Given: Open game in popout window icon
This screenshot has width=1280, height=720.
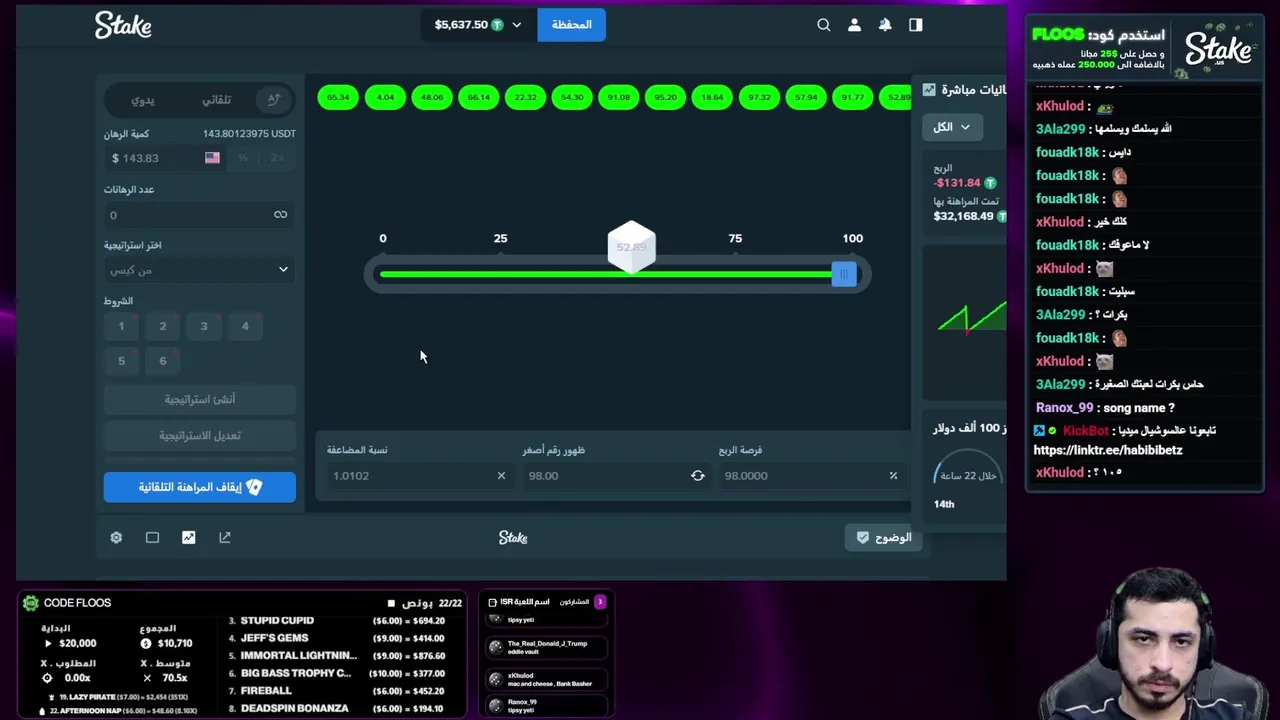Looking at the screenshot, I should [225, 538].
